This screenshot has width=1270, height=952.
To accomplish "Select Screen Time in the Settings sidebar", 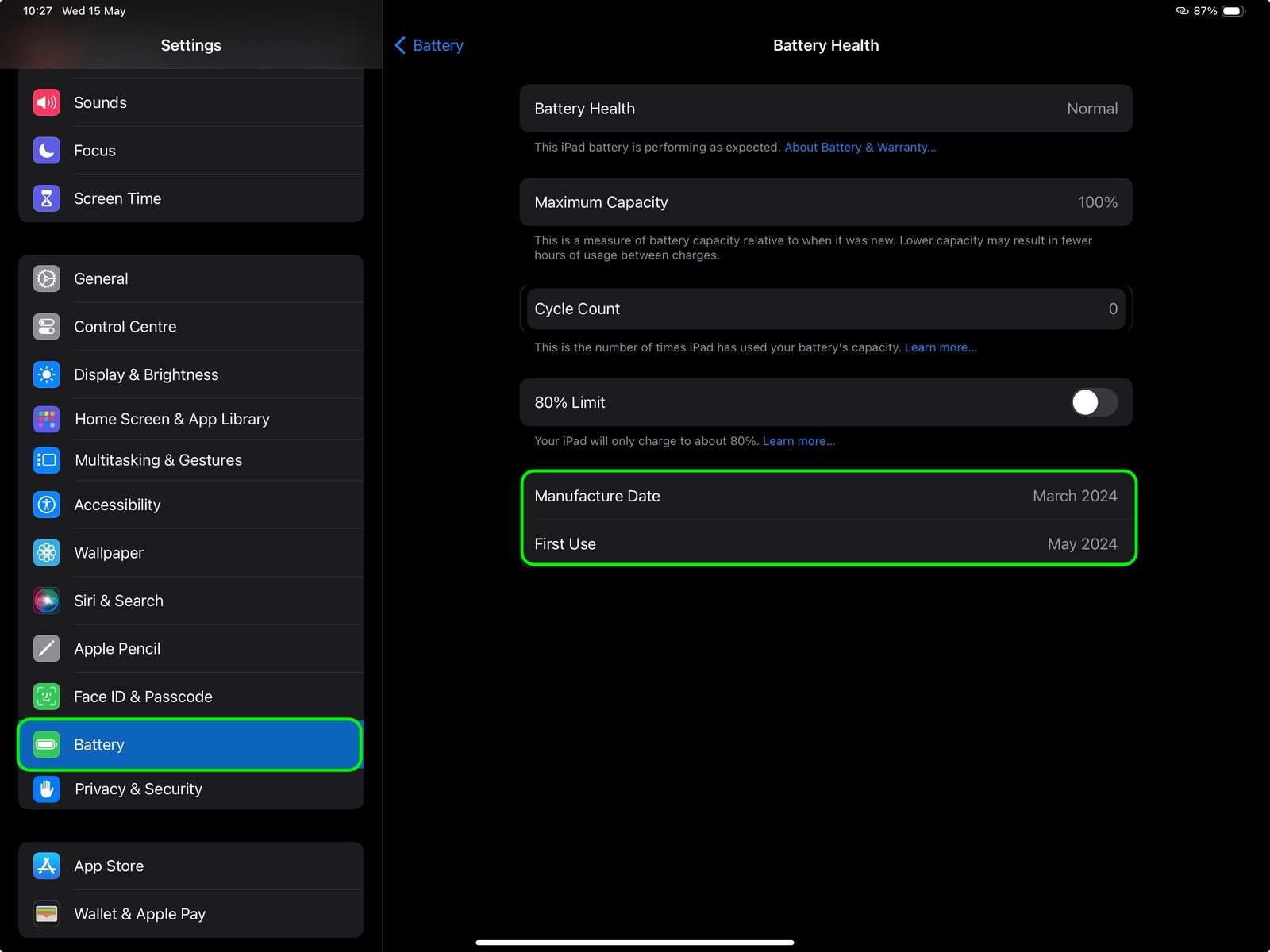I will click(117, 198).
